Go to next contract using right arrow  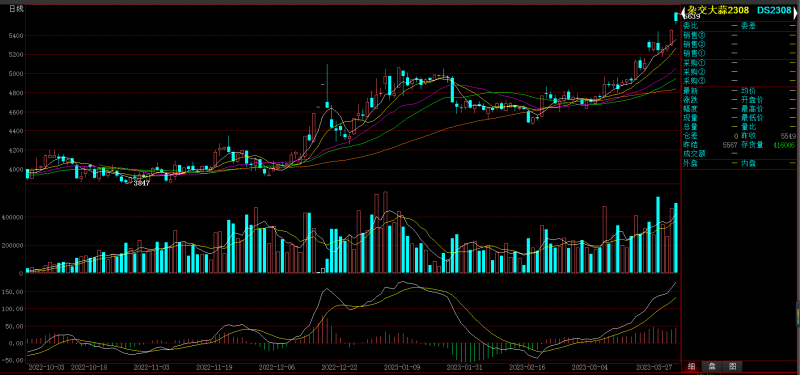[x=796, y=10]
